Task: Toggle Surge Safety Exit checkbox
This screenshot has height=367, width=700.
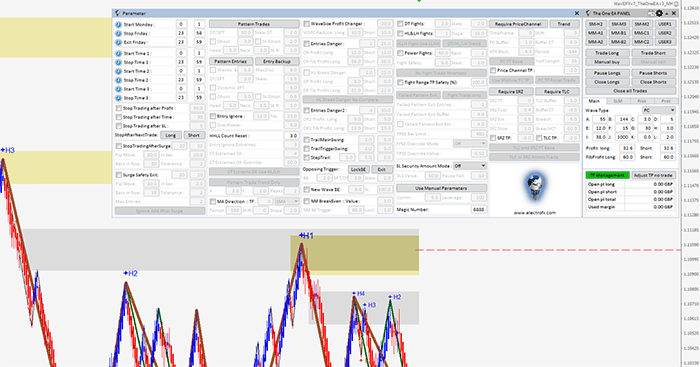Action: pos(119,175)
